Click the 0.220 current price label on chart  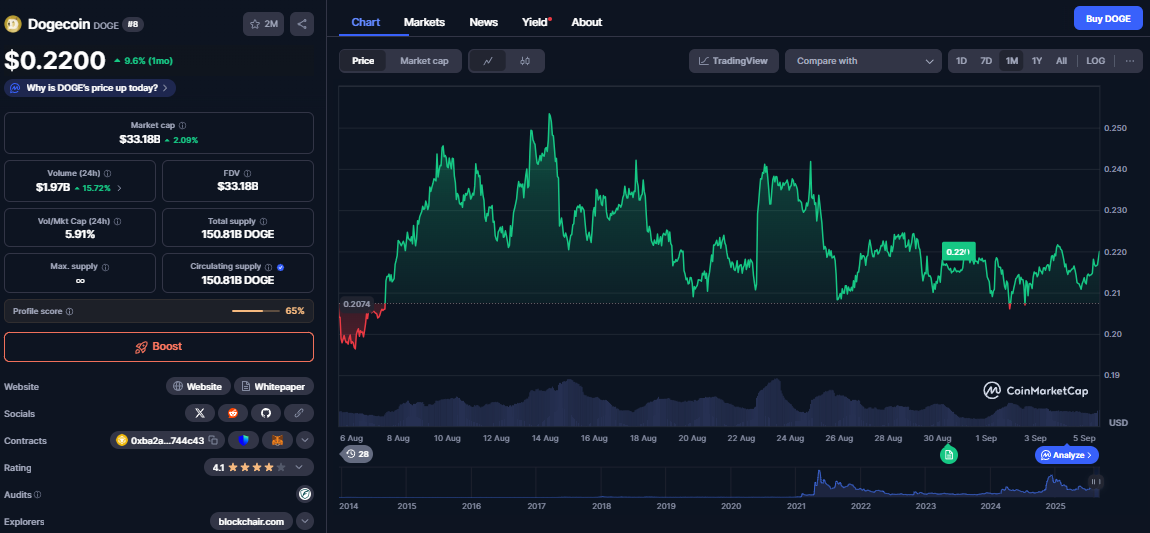959,252
